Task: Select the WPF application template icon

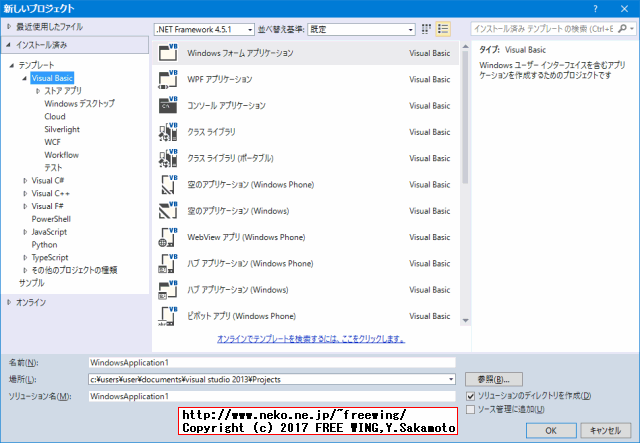Action: [168, 79]
